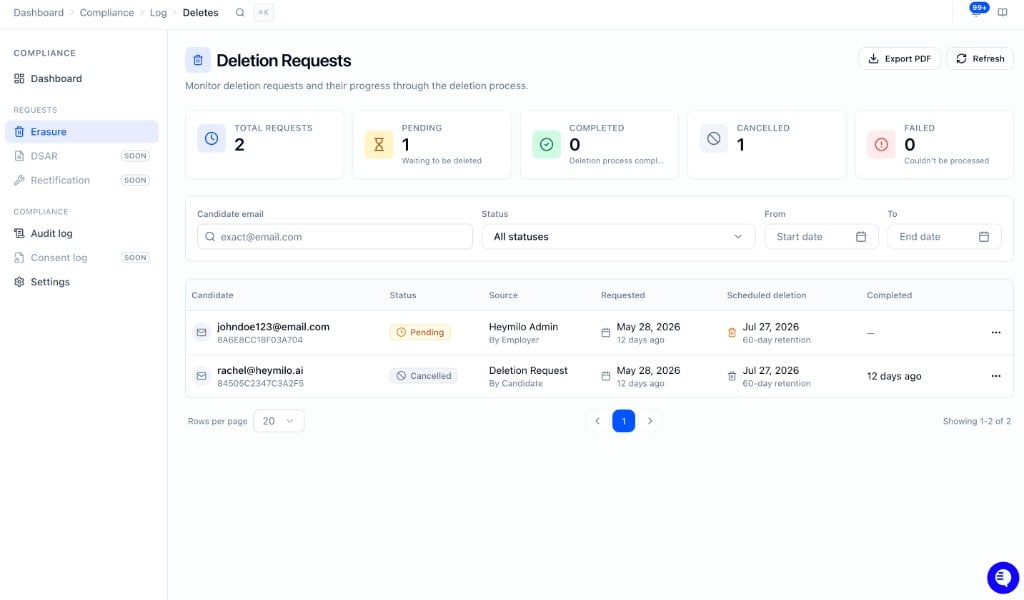This screenshot has width=1024, height=600.
Task: Click the calendar icon by johndoe123's requested date
Action: click(x=605, y=333)
